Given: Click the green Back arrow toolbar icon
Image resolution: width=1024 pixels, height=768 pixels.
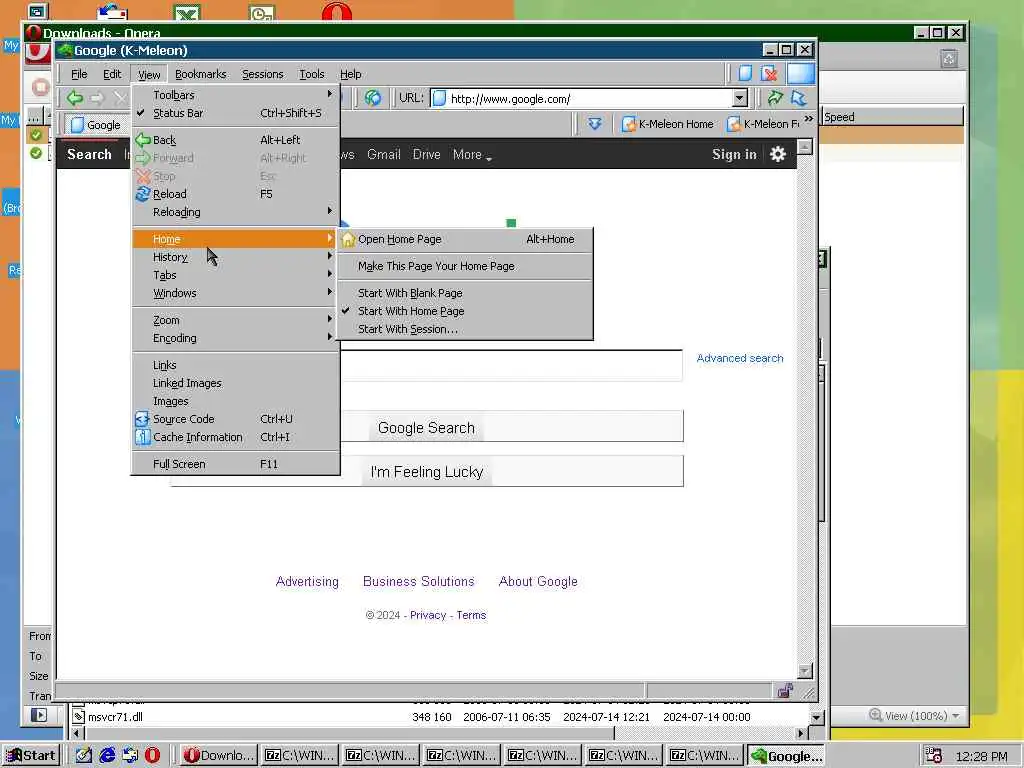Looking at the screenshot, I should [x=74, y=98].
